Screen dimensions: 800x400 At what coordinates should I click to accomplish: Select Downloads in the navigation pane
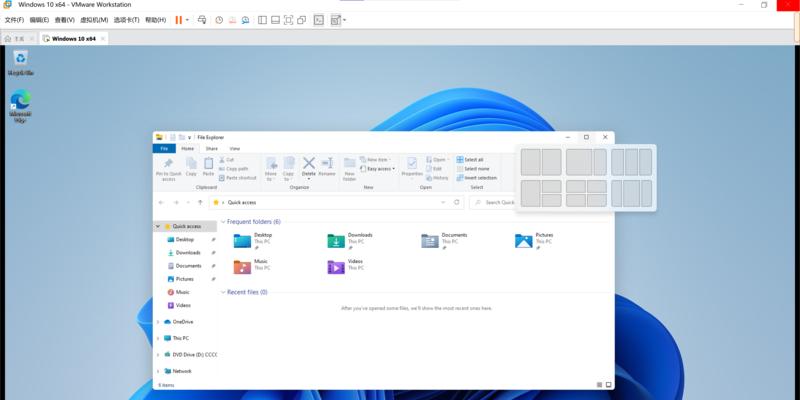(186, 253)
